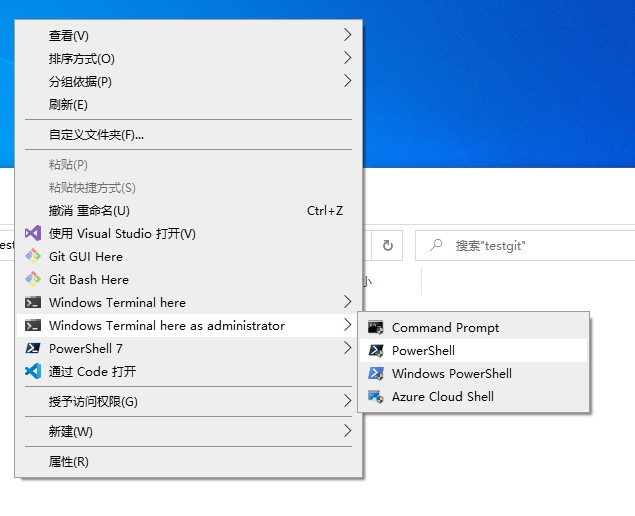Expand the Windows Terminal here submenu arrow
Viewport: 635px width, 516px height.
coord(347,302)
